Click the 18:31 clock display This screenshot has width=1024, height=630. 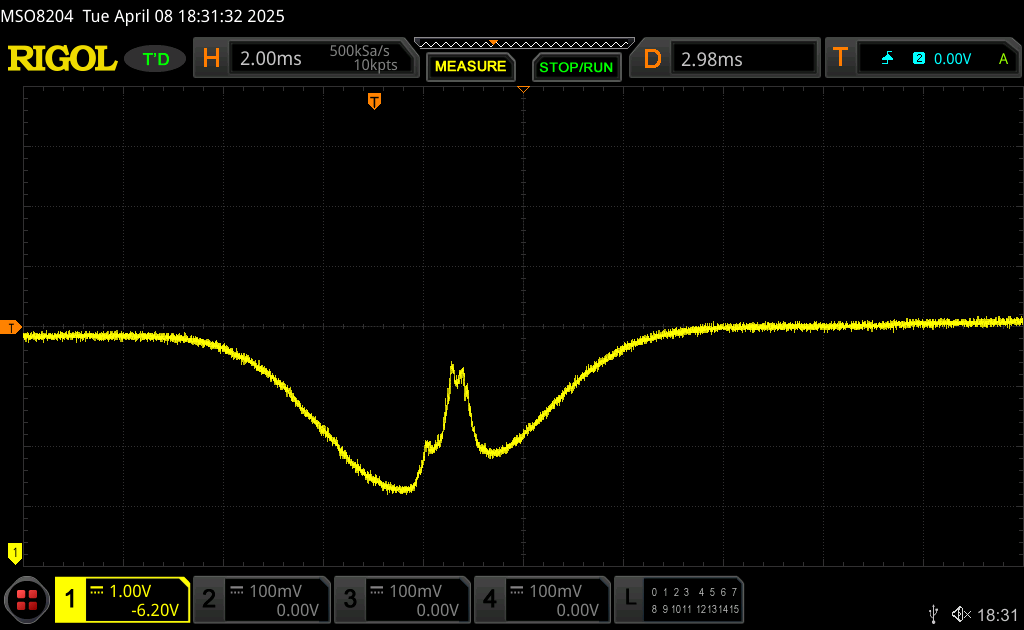(x=997, y=615)
